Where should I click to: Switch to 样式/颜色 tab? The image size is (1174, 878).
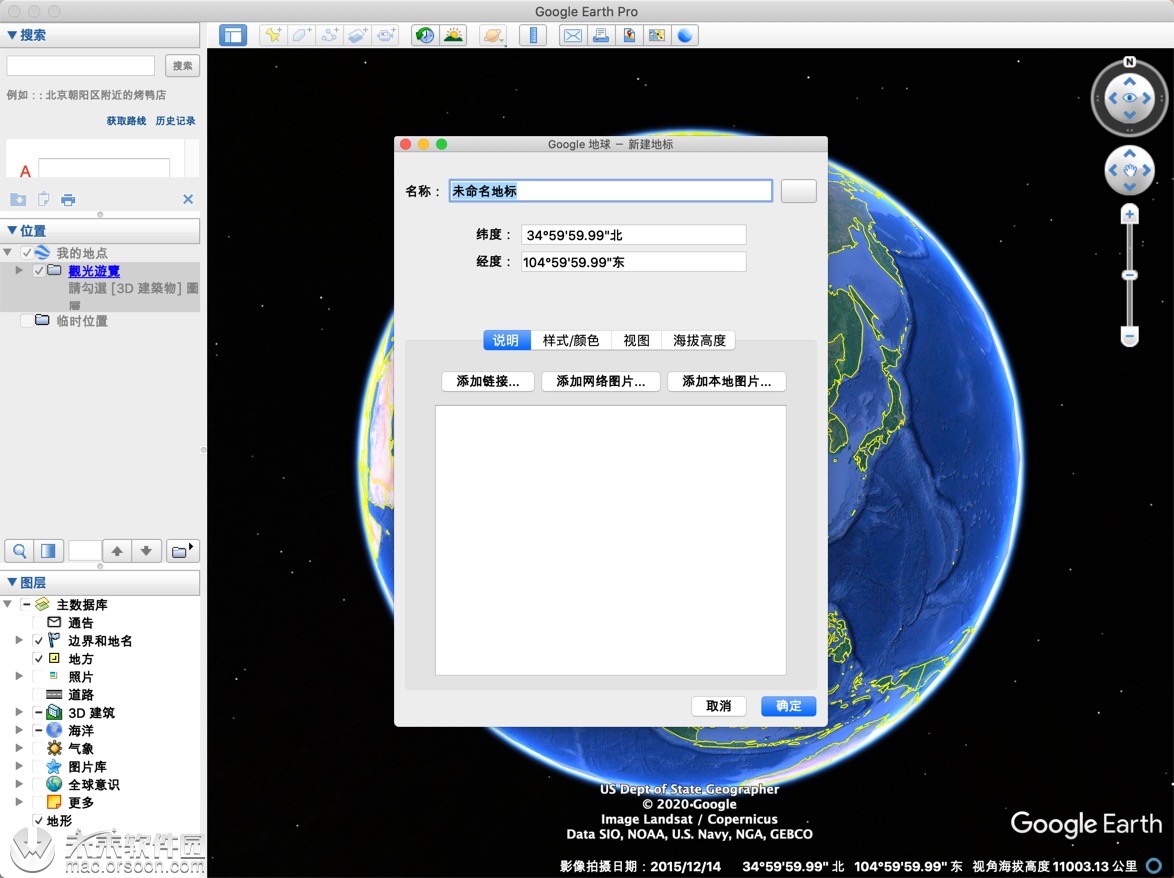tap(571, 341)
